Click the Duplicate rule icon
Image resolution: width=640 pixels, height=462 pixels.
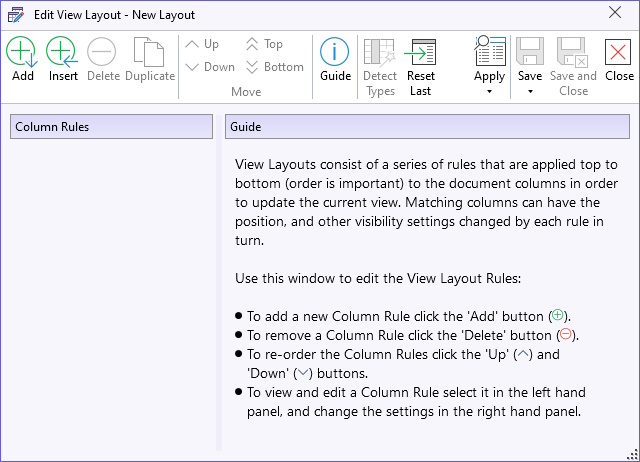click(x=149, y=52)
